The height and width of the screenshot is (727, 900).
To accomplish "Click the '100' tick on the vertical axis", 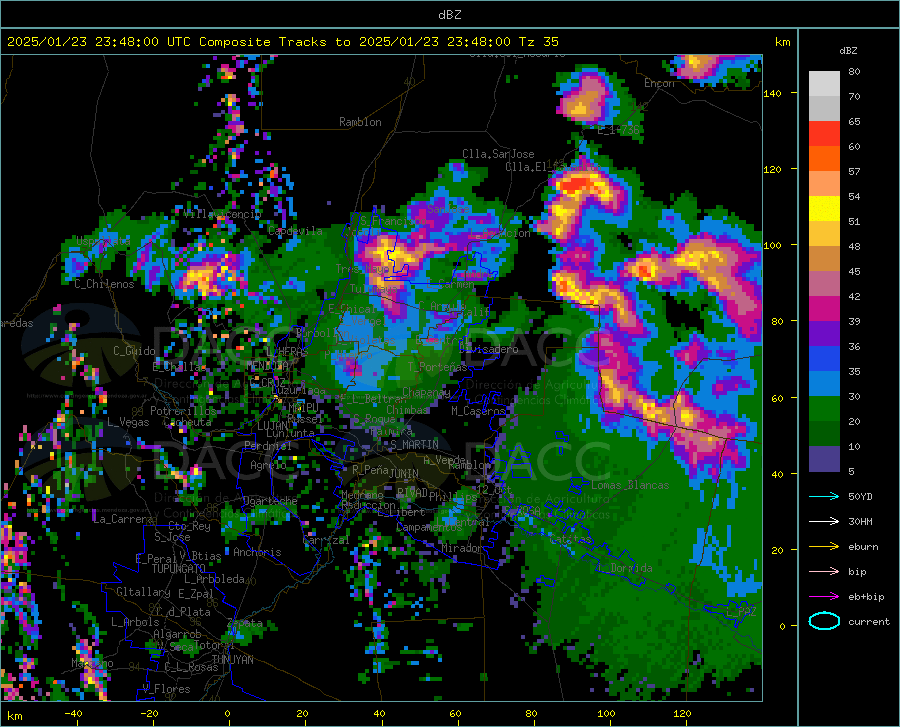I will coord(772,245).
